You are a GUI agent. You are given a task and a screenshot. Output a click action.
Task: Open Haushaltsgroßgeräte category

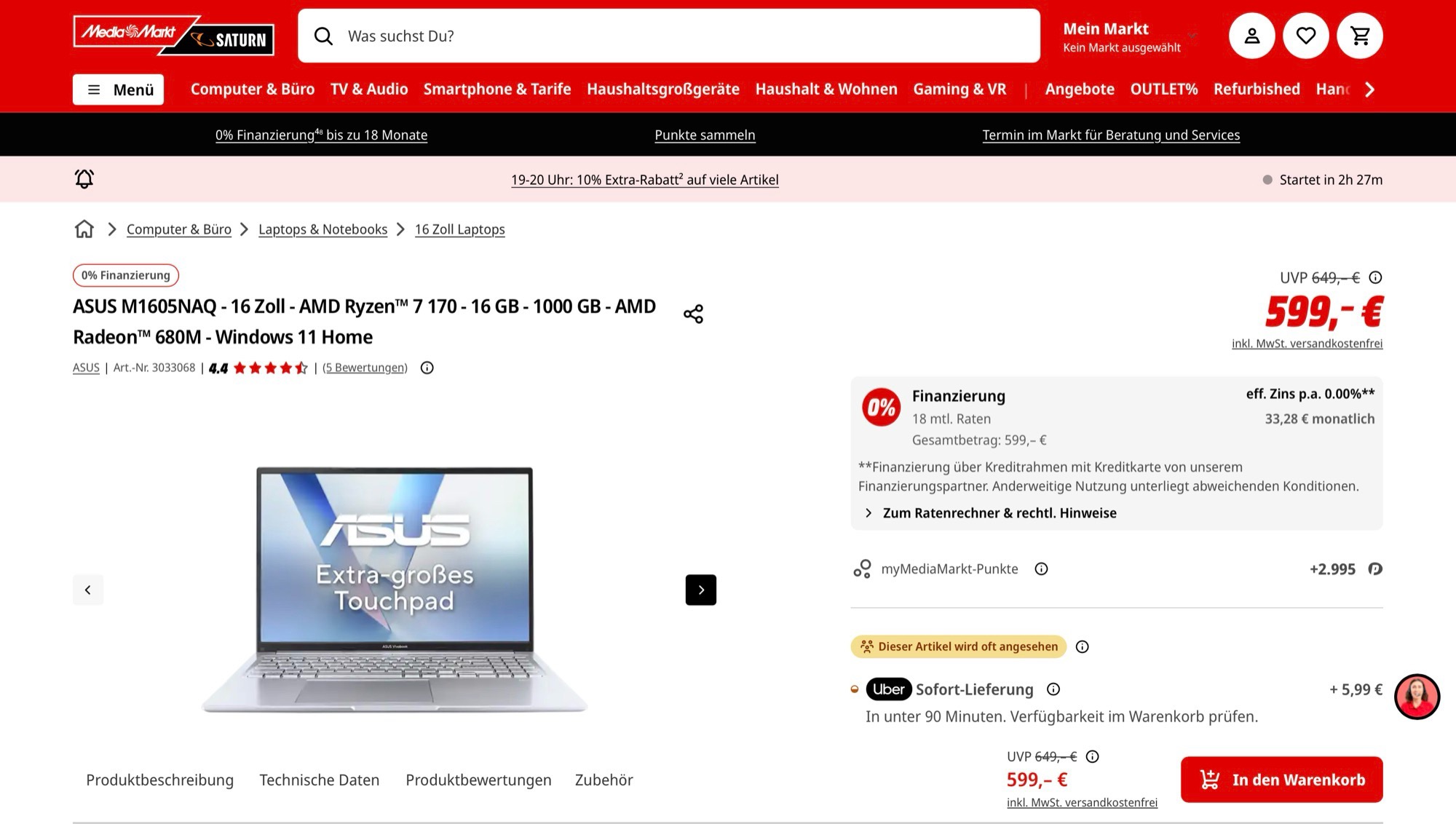pyautogui.click(x=663, y=89)
